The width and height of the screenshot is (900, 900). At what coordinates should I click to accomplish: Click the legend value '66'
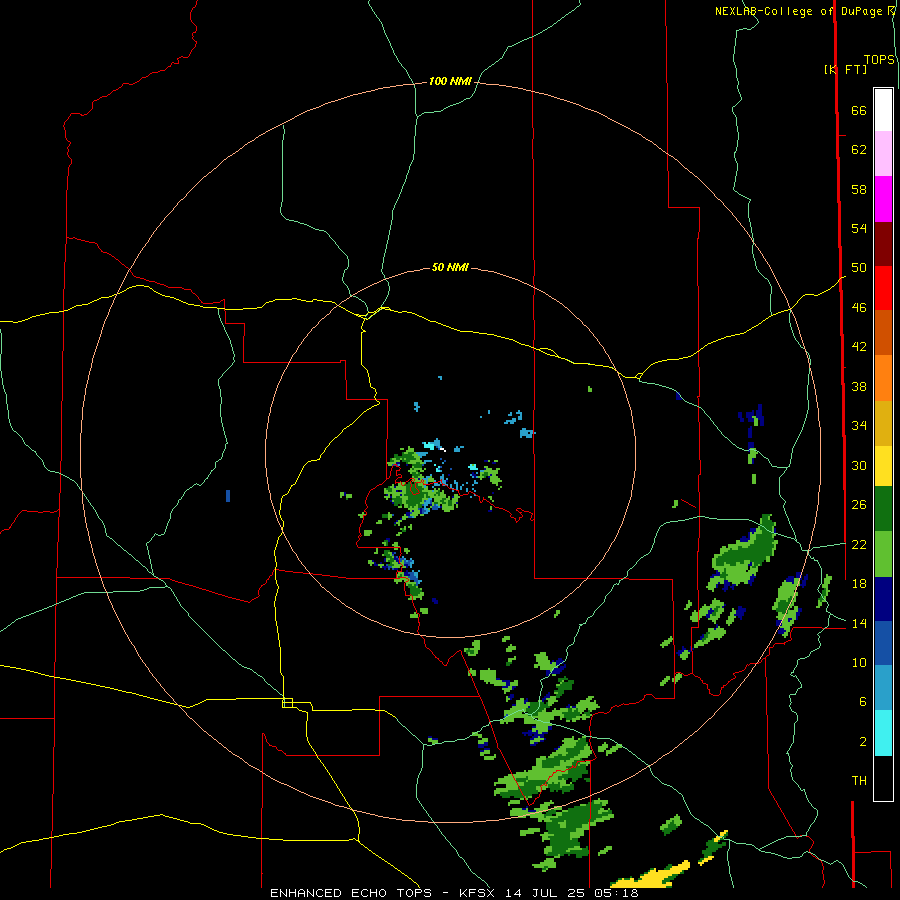click(x=859, y=110)
